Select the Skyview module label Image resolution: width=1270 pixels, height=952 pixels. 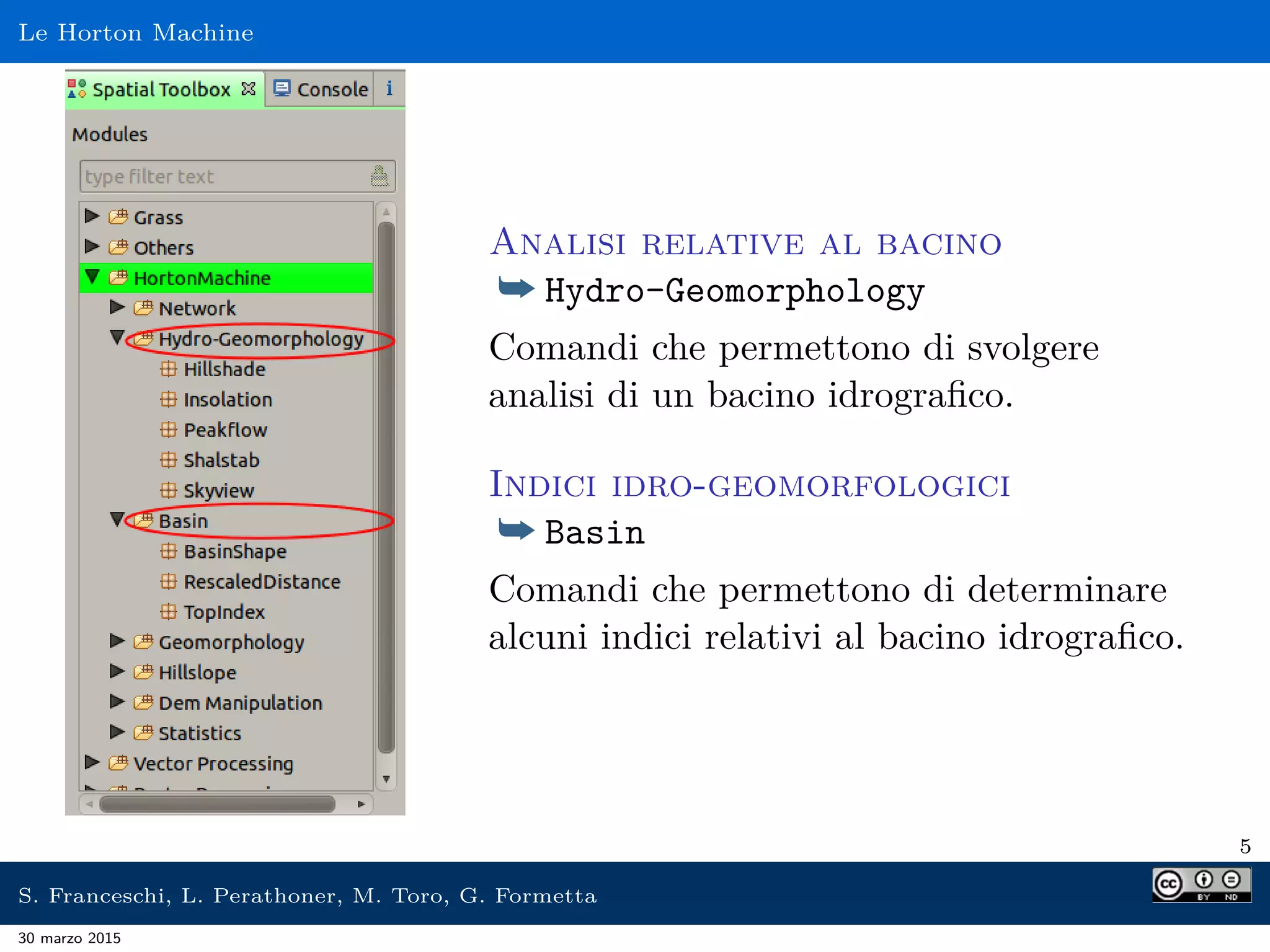coord(219,491)
